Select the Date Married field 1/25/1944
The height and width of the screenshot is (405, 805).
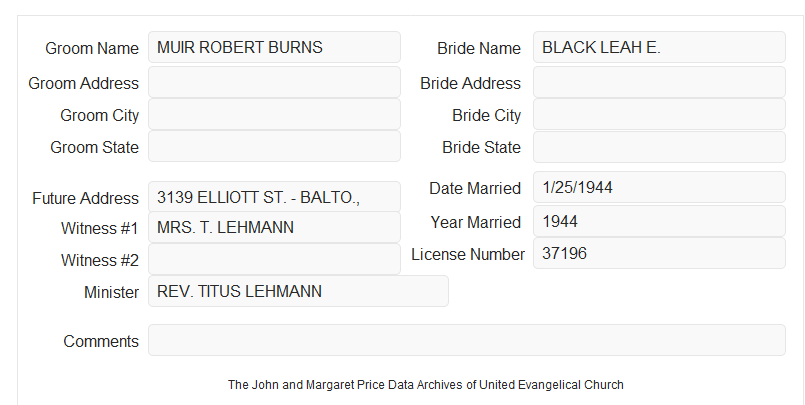[659, 187]
